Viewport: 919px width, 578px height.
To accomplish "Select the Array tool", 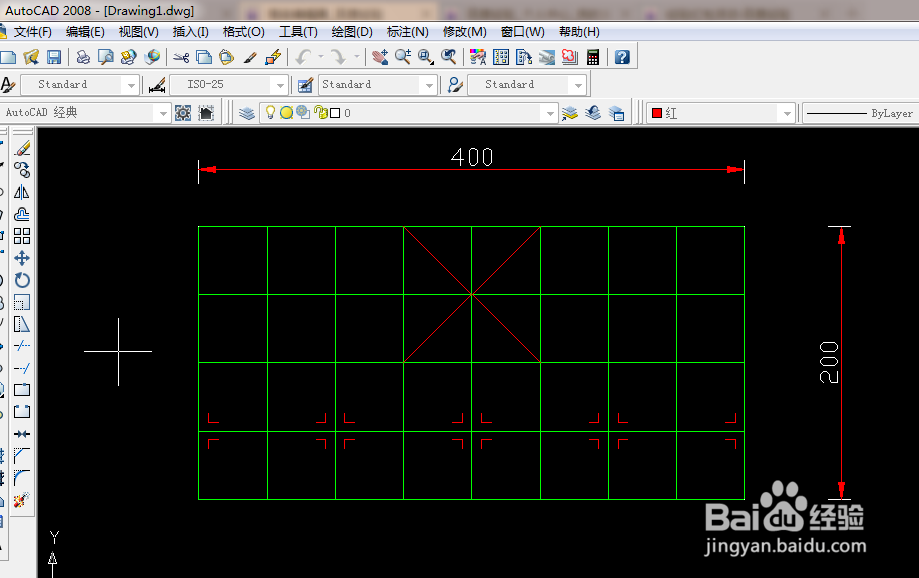I will click(x=22, y=236).
